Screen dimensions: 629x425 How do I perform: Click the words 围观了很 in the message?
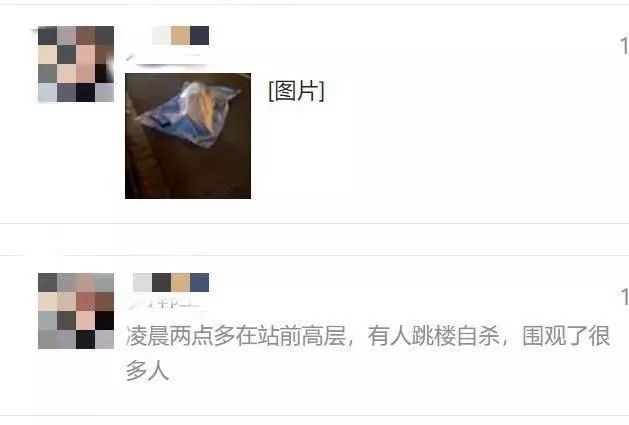click(x=566, y=336)
